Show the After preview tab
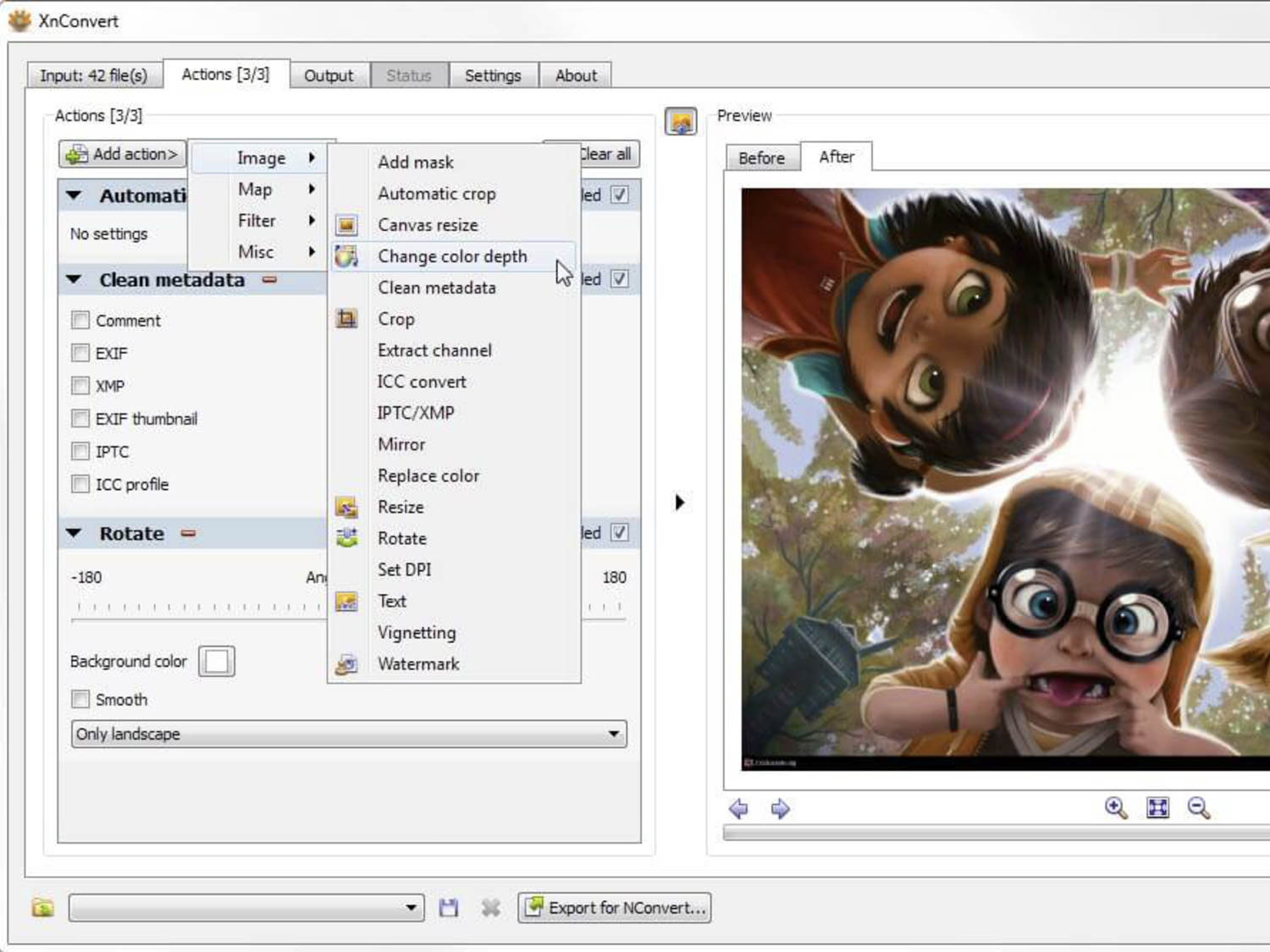The image size is (1270, 952). tap(837, 157)
